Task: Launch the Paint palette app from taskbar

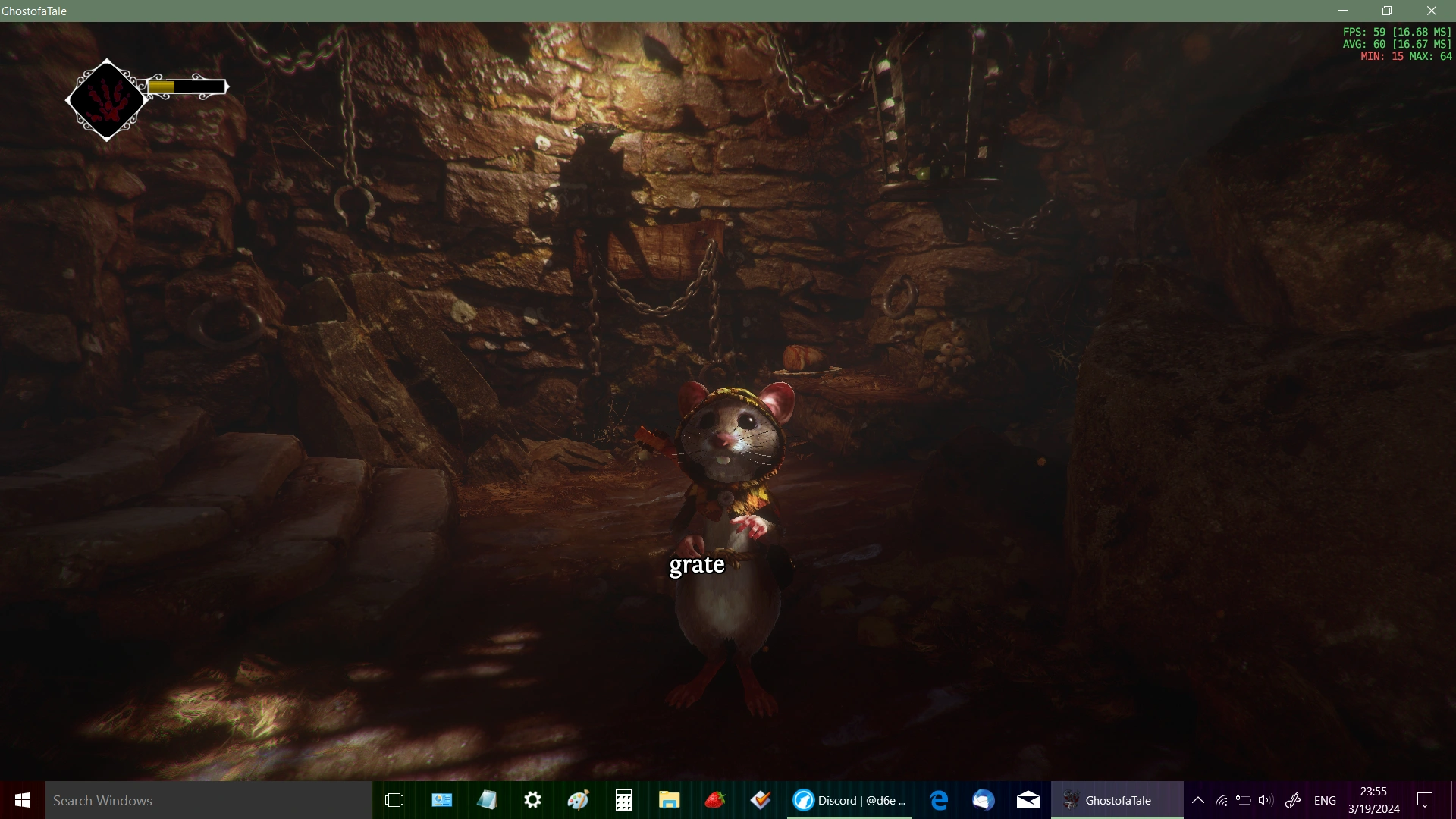Action: (578, 800)
